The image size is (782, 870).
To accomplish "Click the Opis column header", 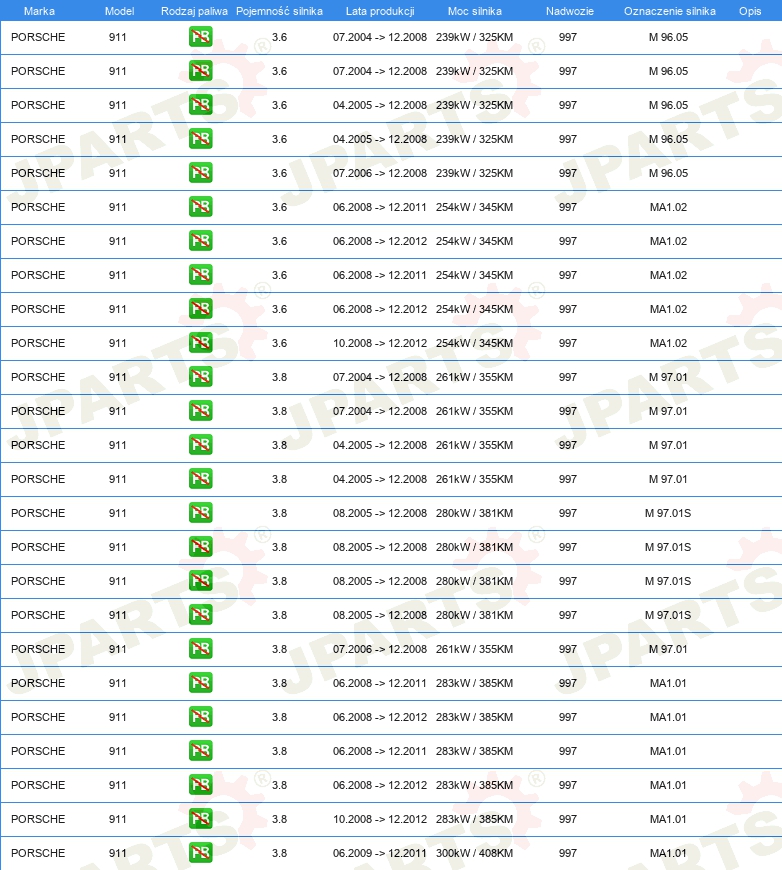I will tap(750, 11).
